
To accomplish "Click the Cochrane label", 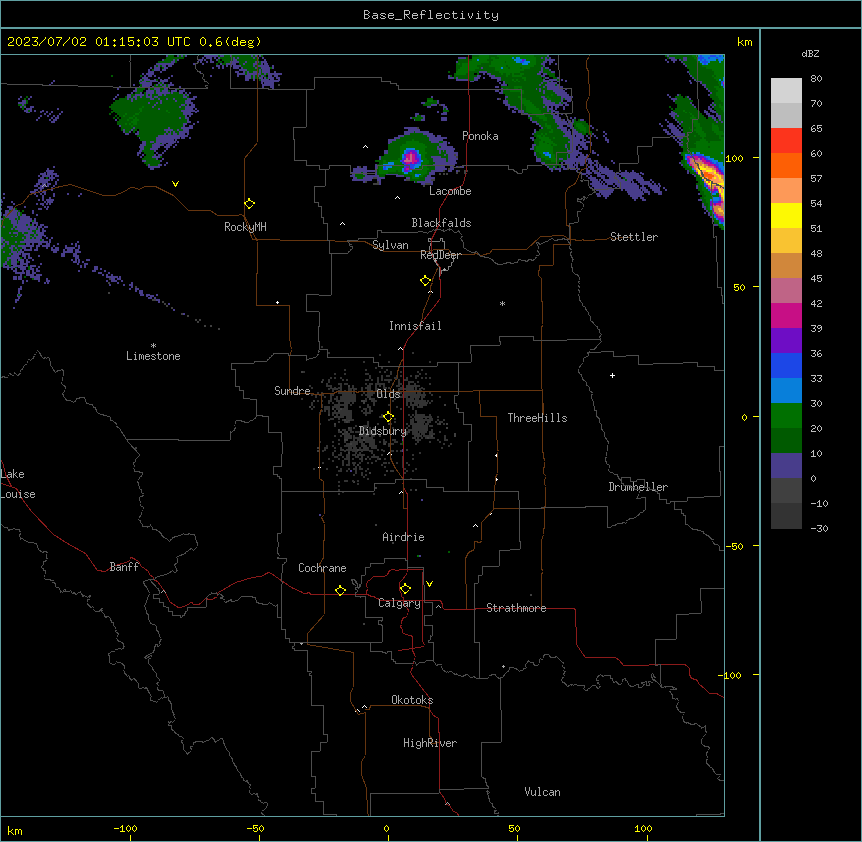I will pos(322,568).
